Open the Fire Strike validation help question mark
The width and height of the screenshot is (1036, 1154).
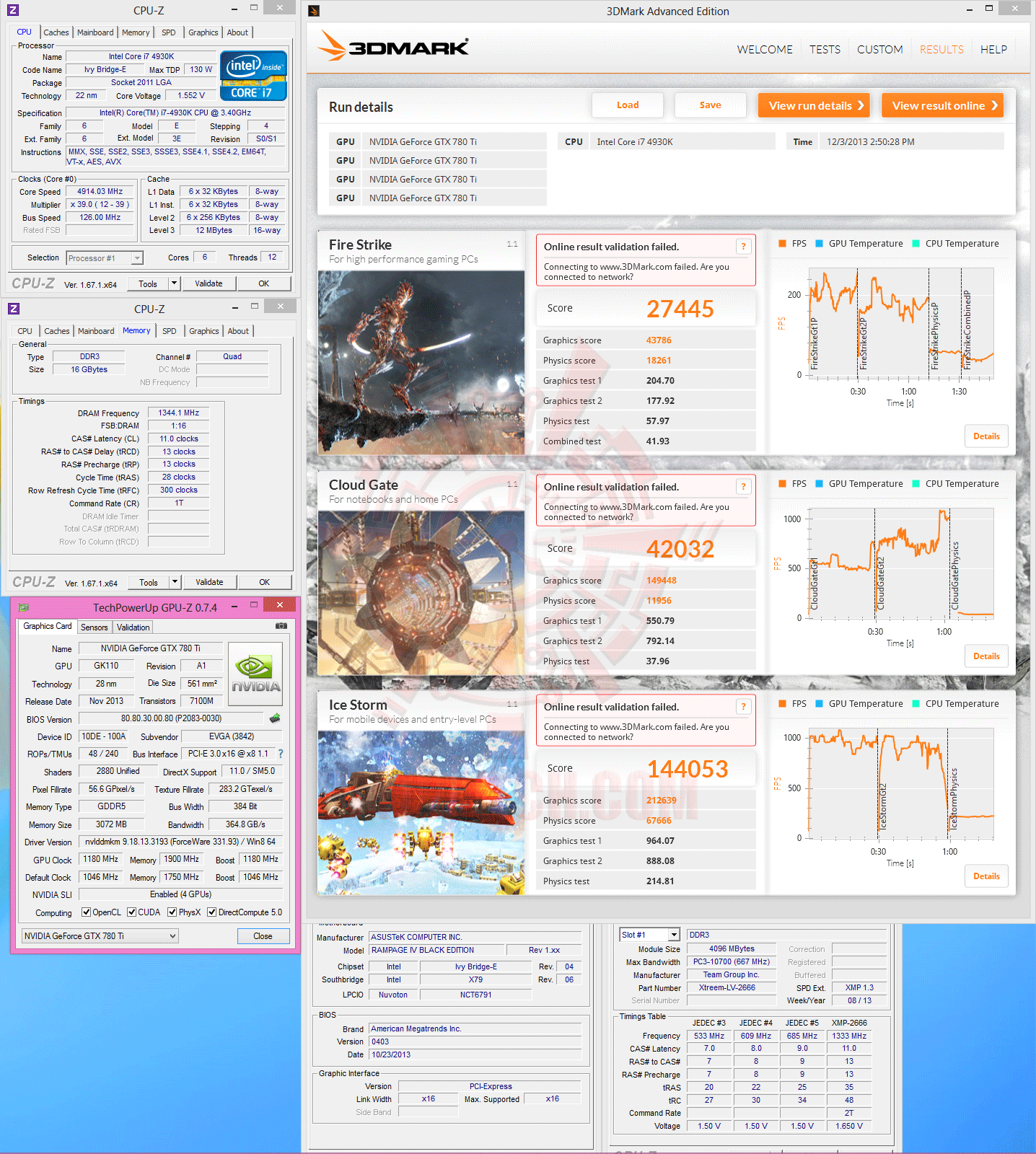(743, 247)
